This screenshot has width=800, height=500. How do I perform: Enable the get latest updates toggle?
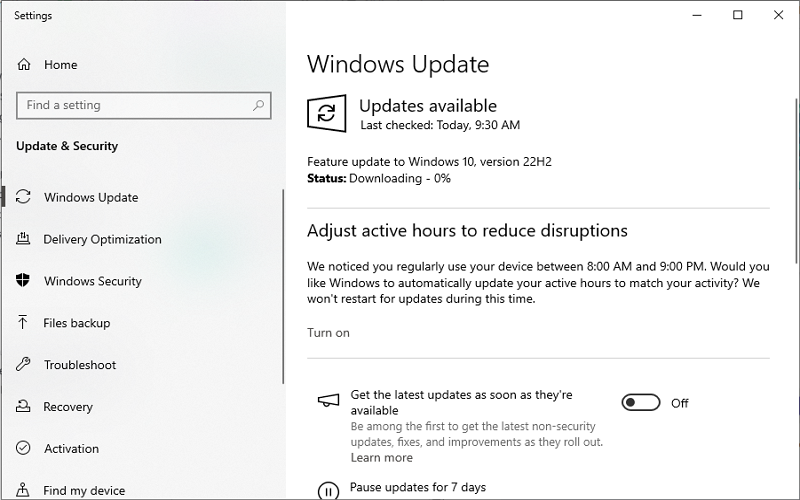point(641,403)
